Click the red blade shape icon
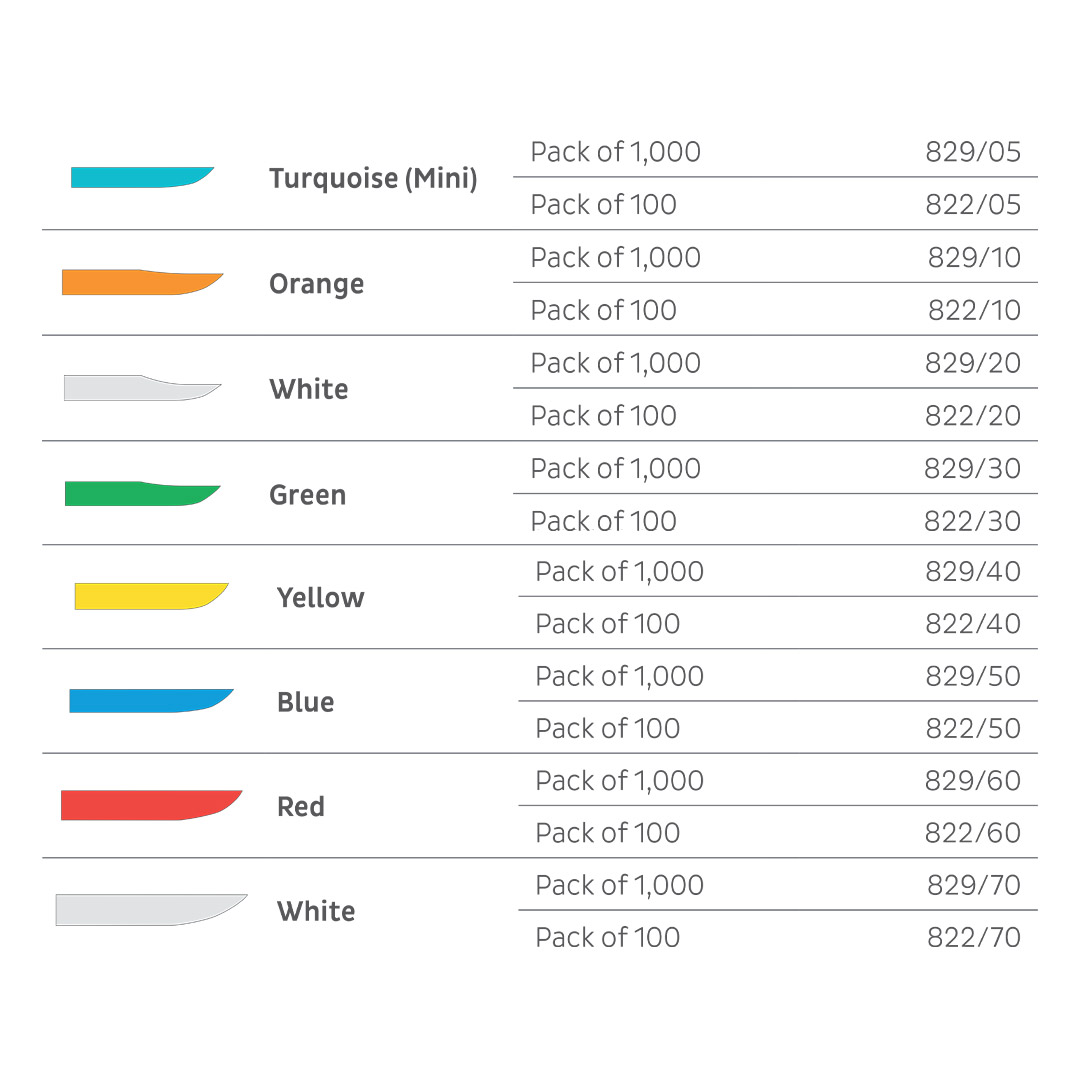Image resolution: width=1080 pixels, height=1080 pixels. click(x=150, y=805)
